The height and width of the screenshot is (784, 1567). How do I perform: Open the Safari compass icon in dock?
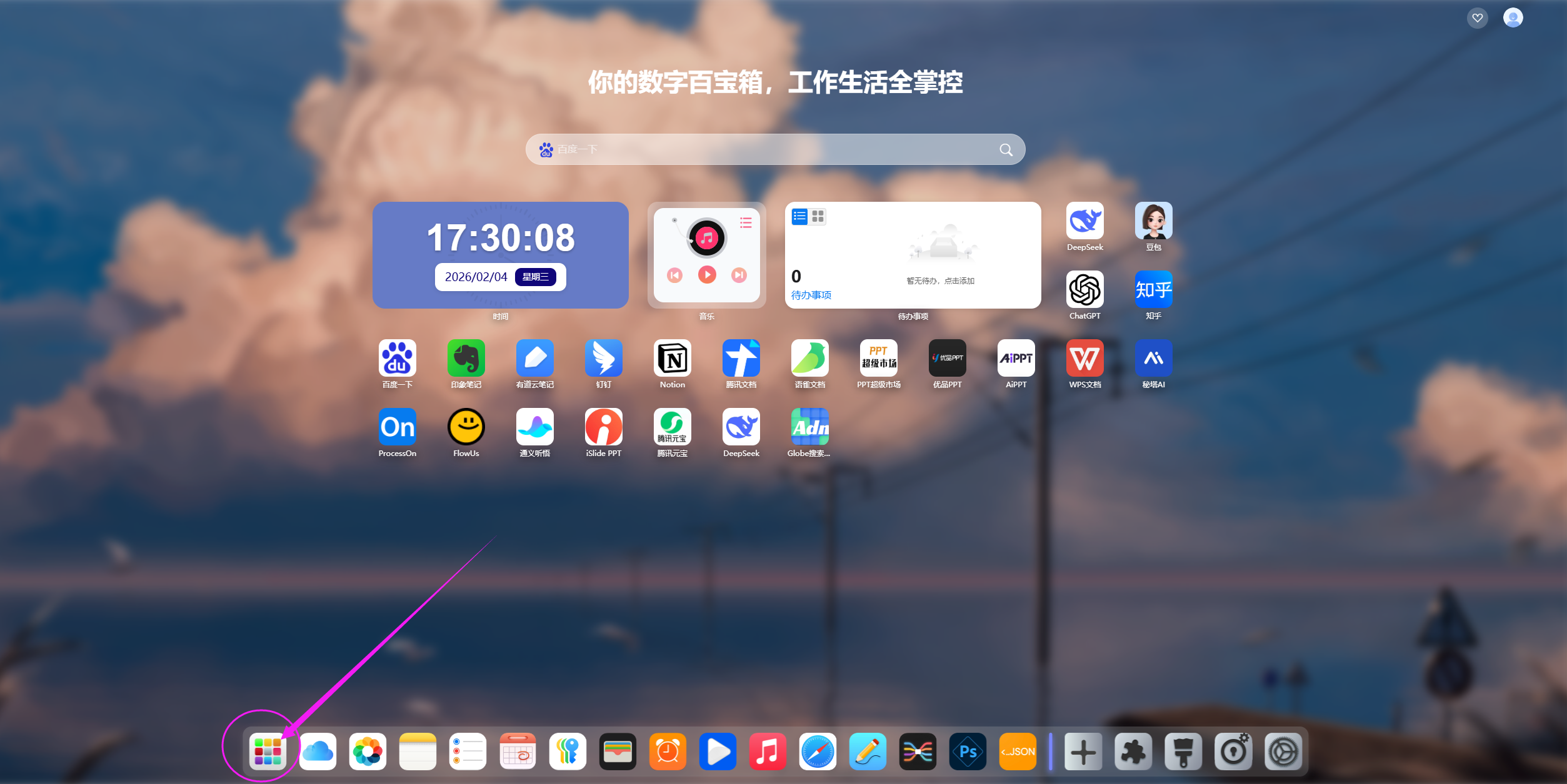[x=818, y=752]
